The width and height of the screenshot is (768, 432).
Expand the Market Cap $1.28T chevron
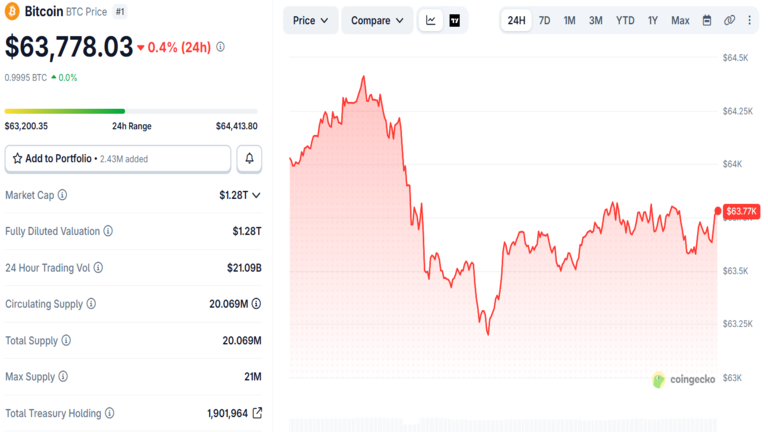[256, 195]
